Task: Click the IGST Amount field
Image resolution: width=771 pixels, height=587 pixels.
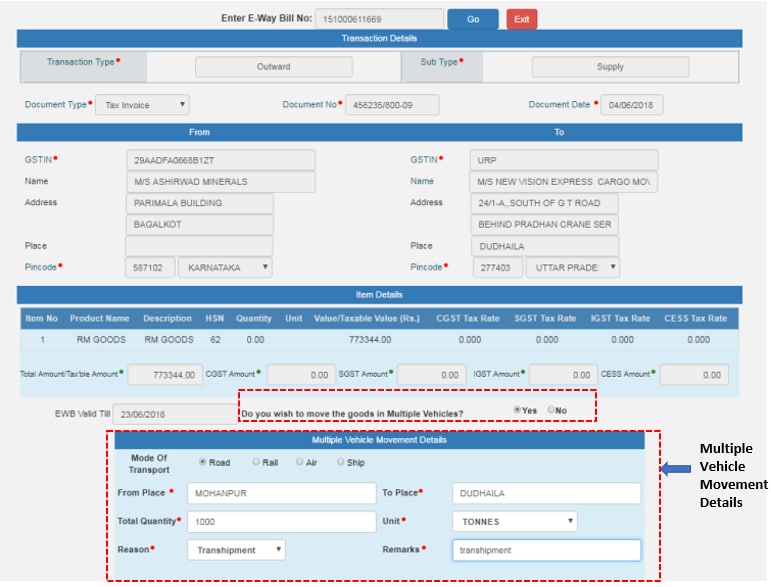Action: pos(563,375)
